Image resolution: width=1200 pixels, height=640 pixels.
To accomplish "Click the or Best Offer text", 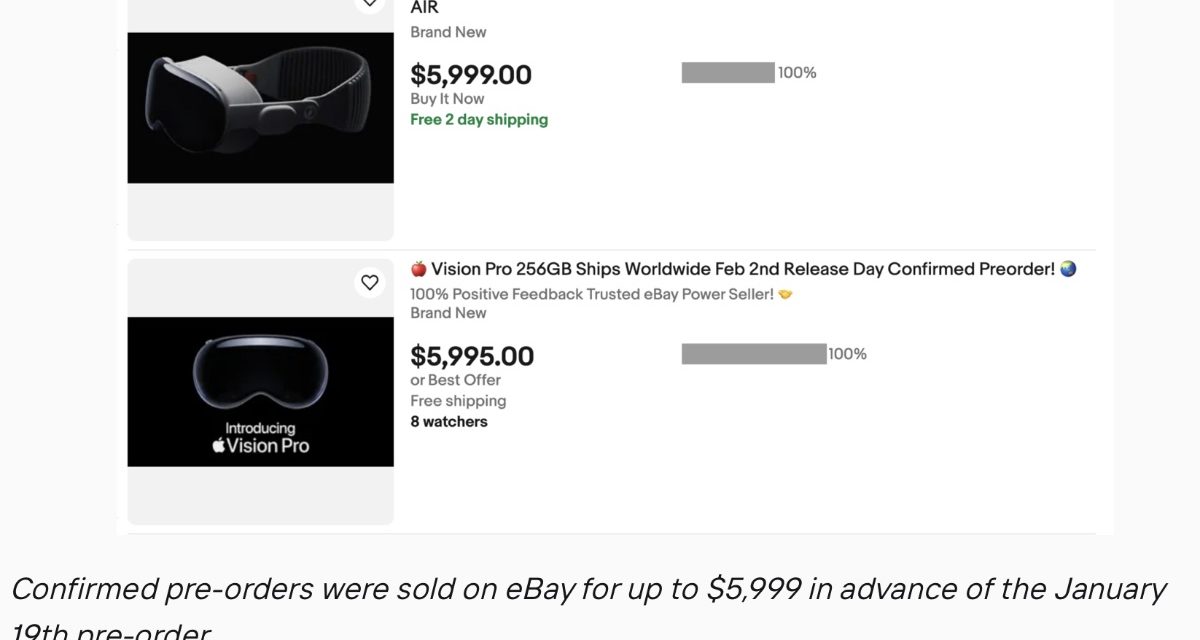I will pyautogui.click(x=455, y=380).
